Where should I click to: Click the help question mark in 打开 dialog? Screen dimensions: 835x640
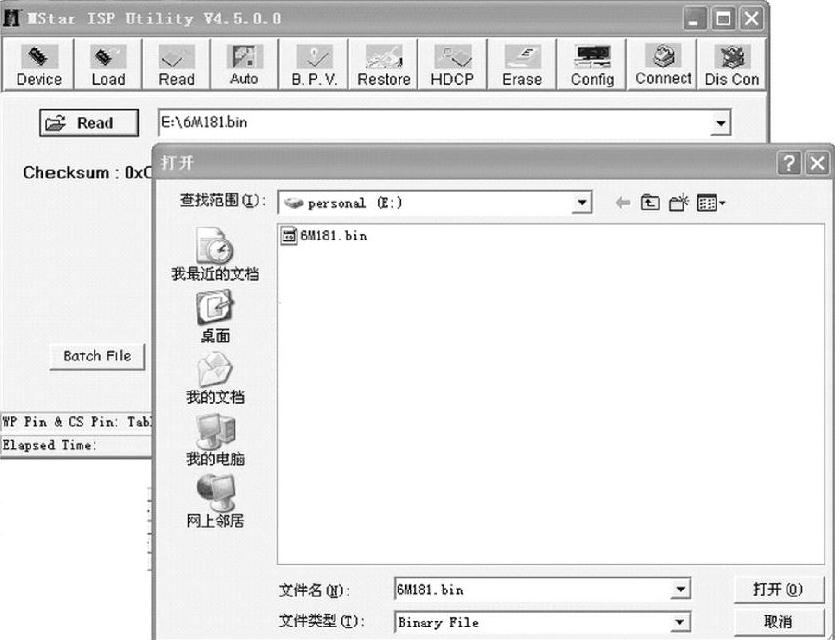789,163
